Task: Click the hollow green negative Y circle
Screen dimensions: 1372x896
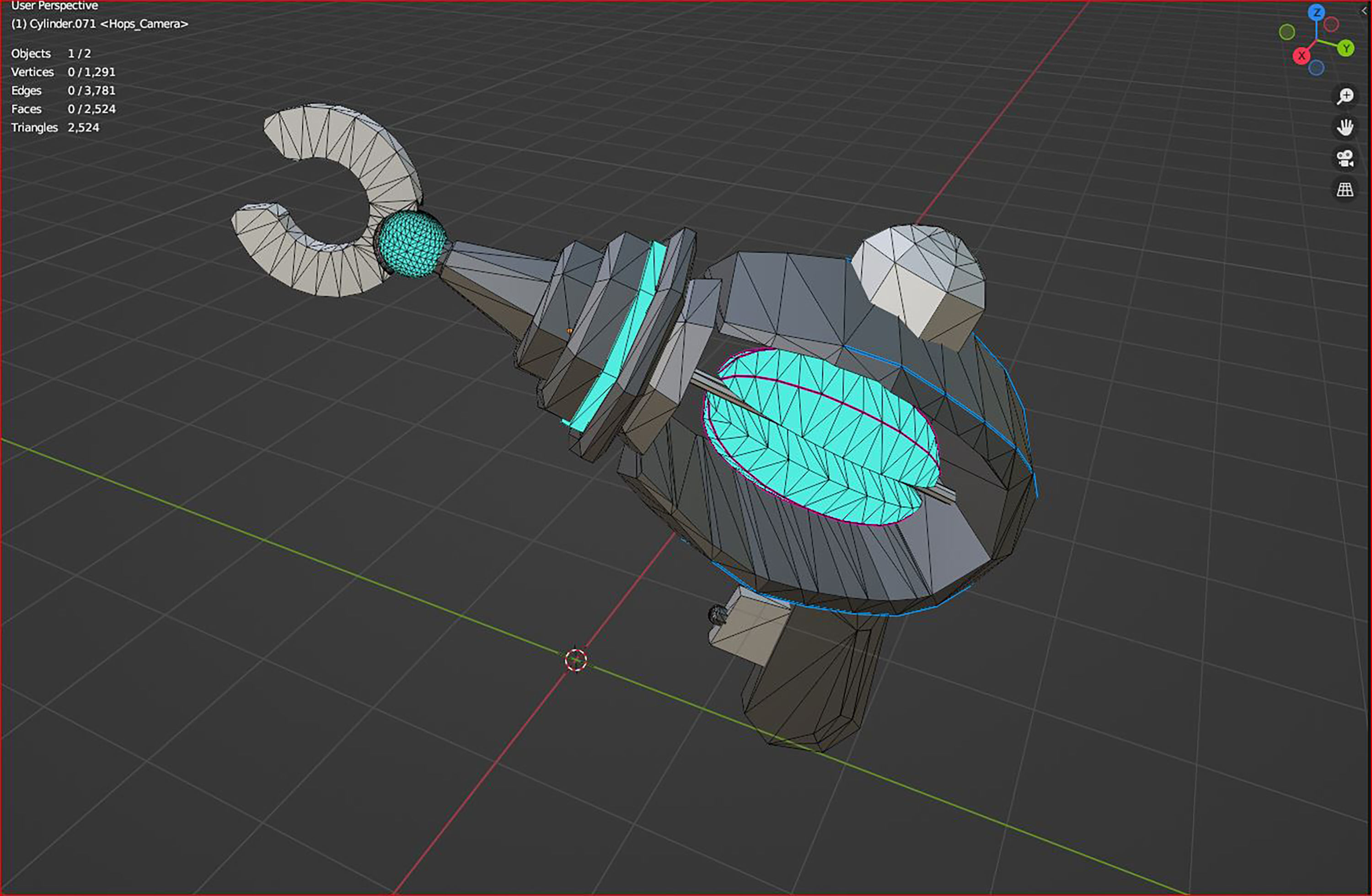Action: (x=1286, y=32)
